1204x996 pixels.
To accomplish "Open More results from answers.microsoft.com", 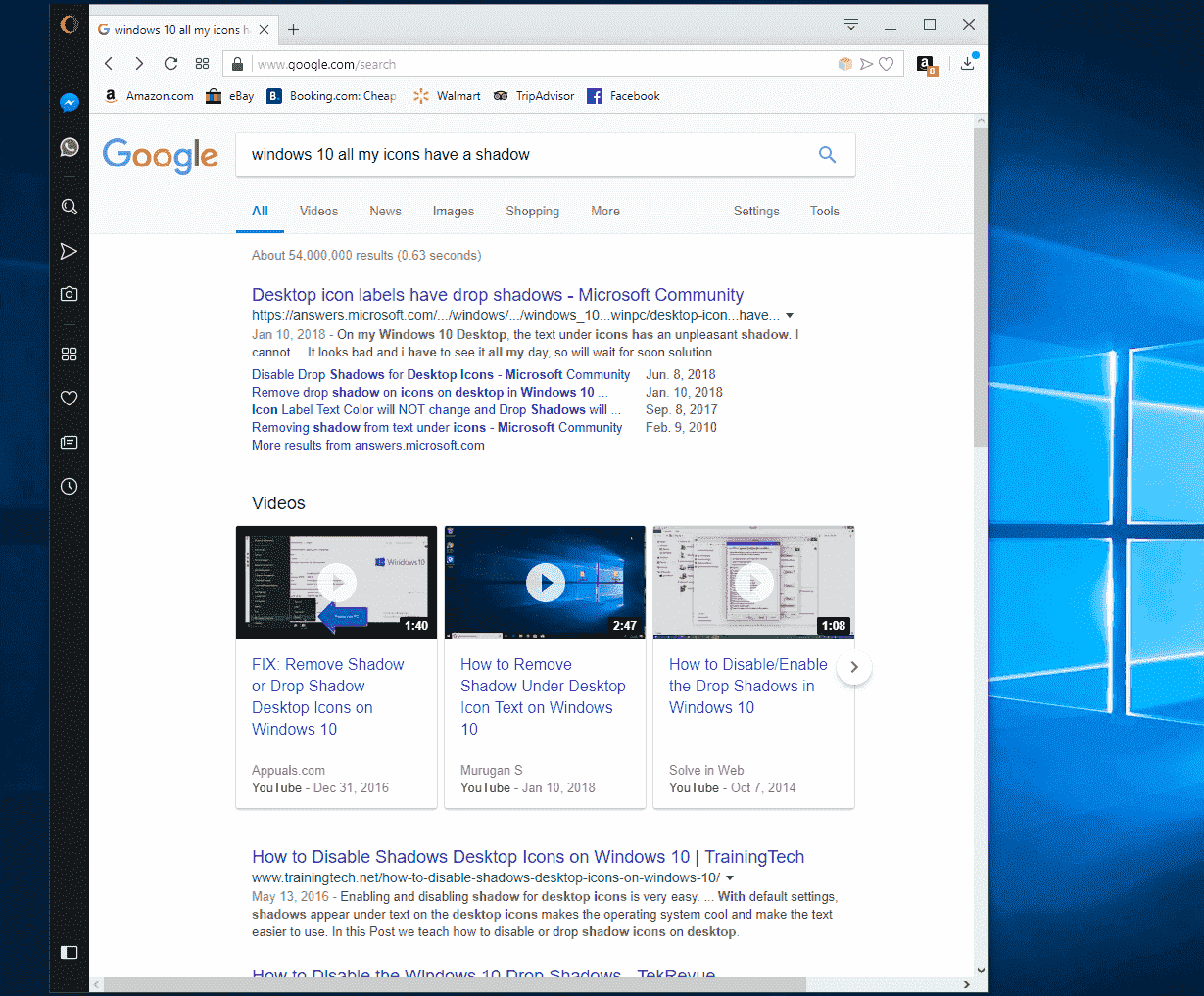I will [368, 445].
